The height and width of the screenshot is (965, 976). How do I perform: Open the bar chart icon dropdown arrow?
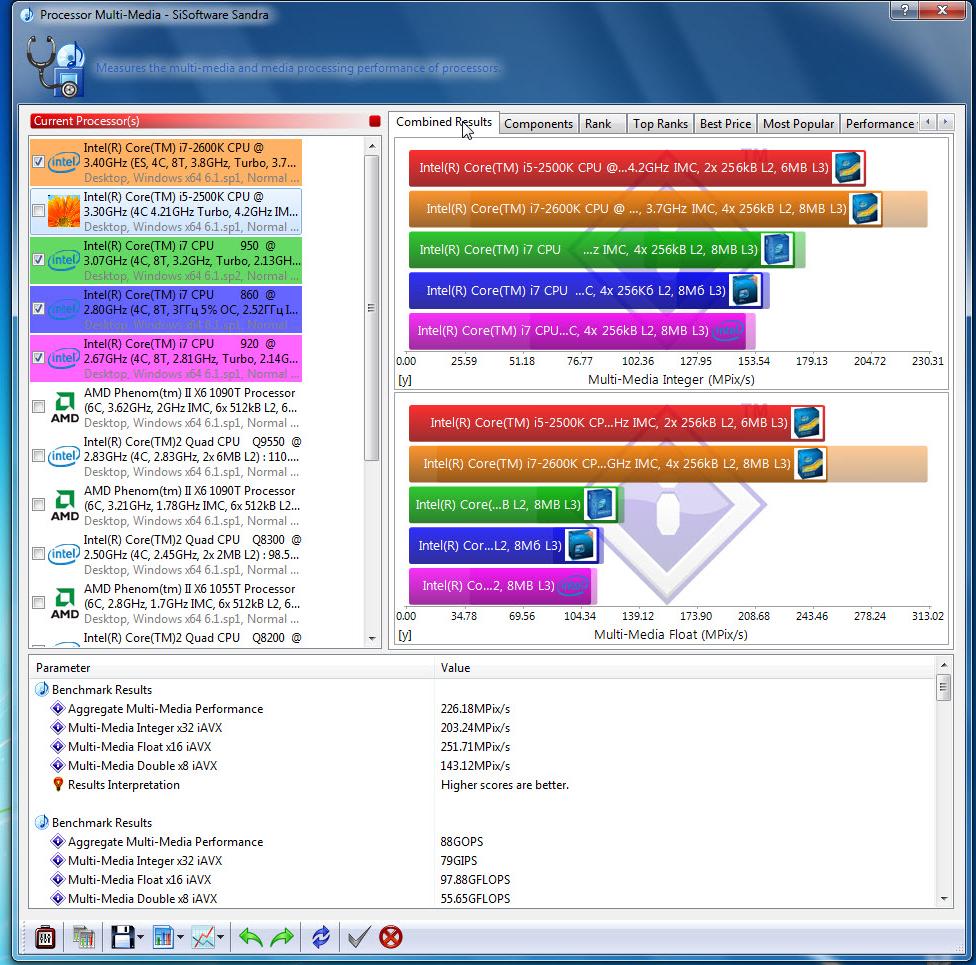click(x=180, y=937)
